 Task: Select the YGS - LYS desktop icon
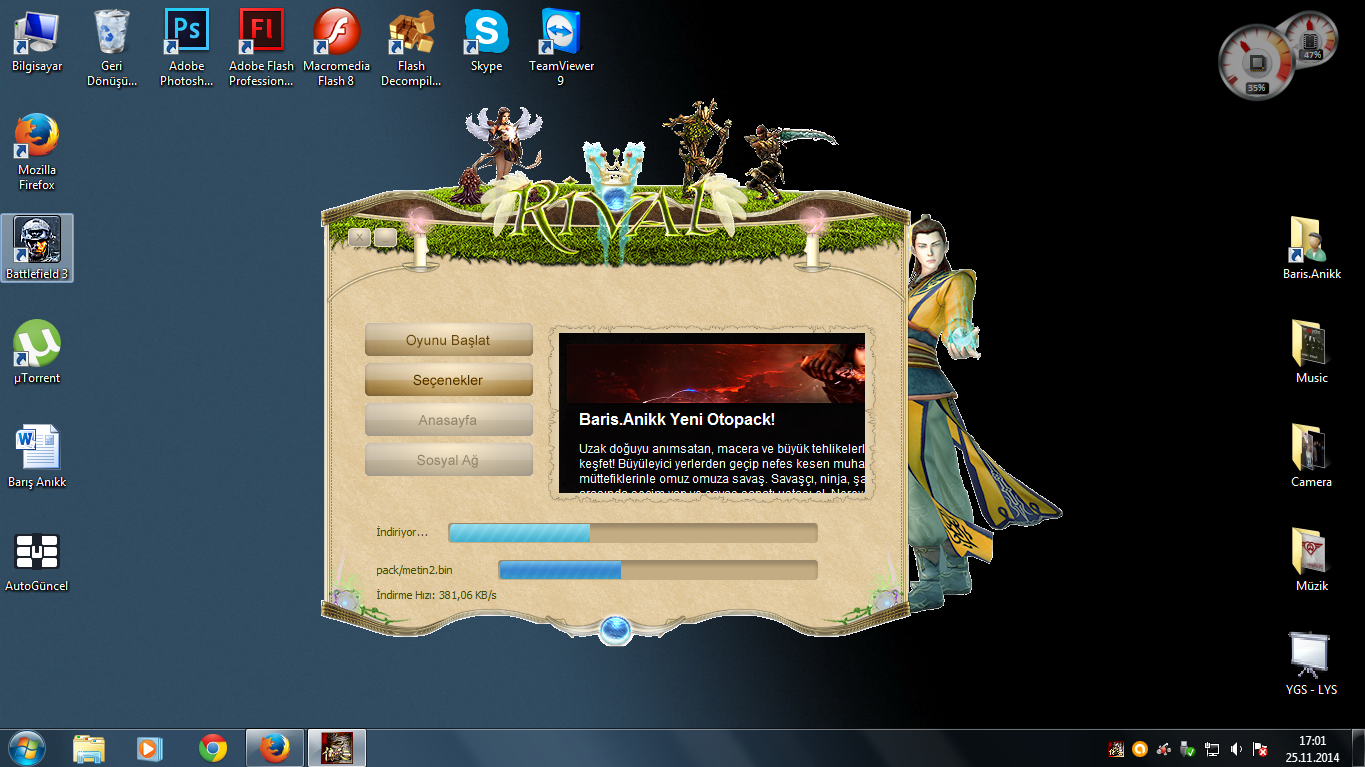(1311, 664)
